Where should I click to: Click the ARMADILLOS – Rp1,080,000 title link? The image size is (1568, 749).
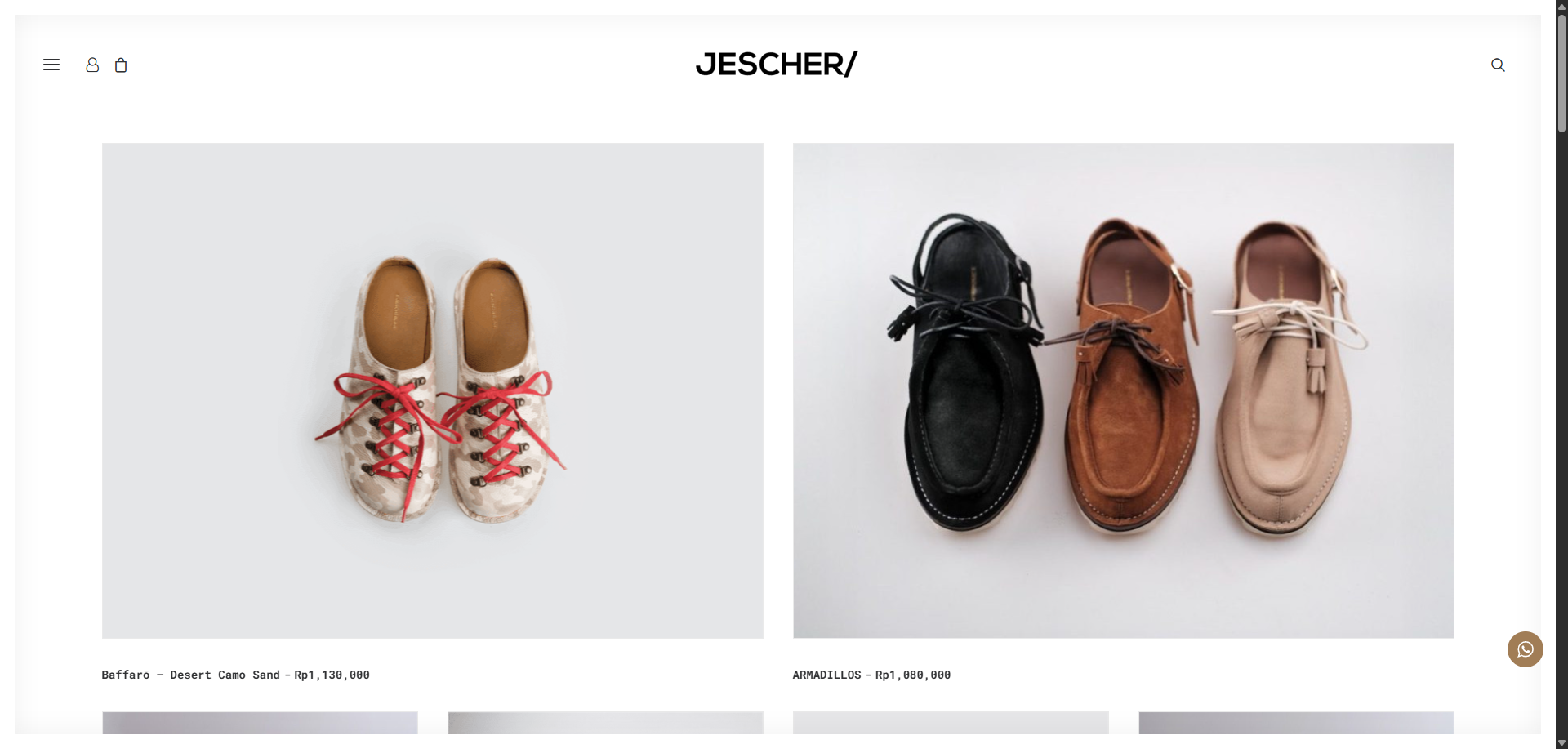[x=871, y=675]
